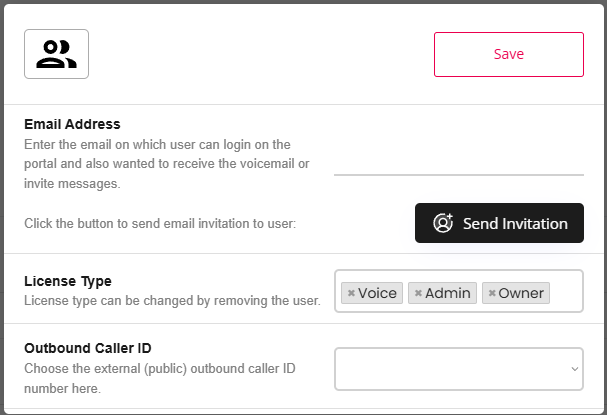Focus the Email Address input field
Screen dimensions: 607x415
point(459,165)
